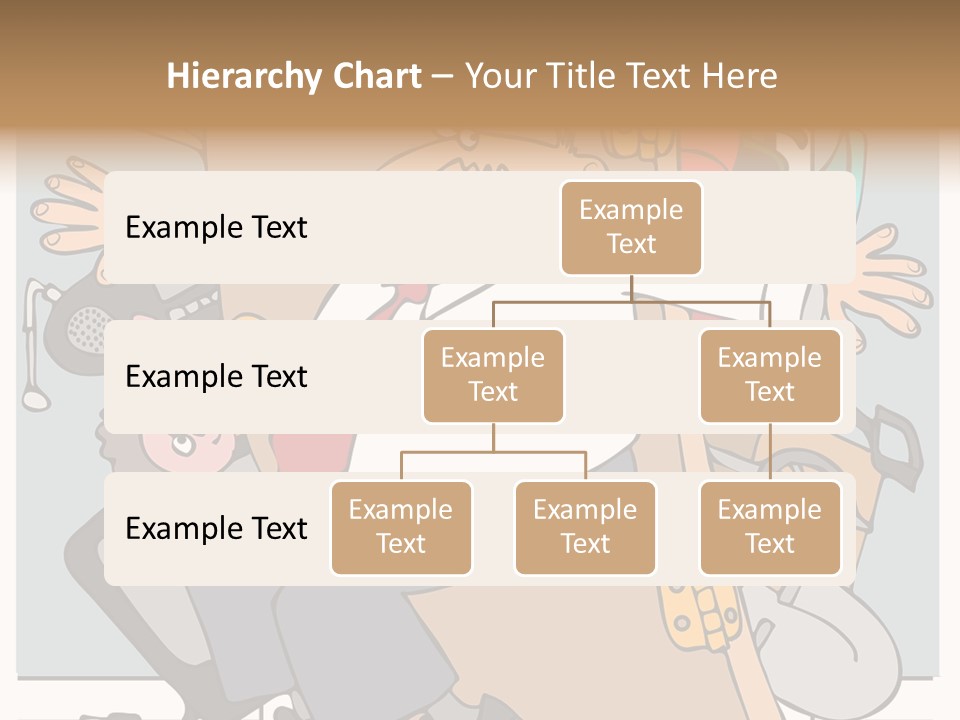960x720 pixels.
Task: Click the rightmost box in the bottom hierarchy row
Action: click(x=770, y=528)
